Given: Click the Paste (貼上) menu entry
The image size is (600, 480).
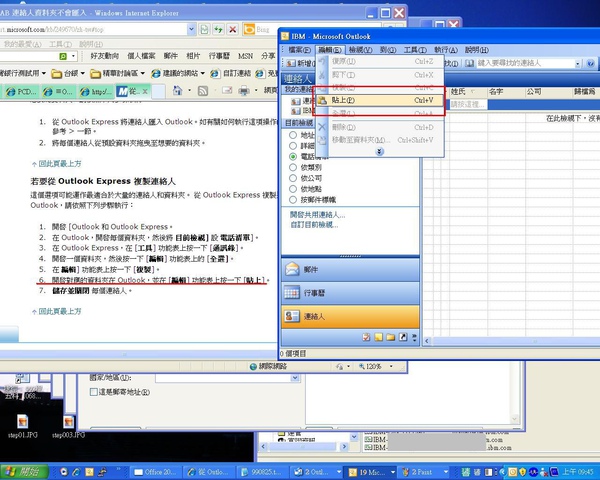Looking at the screenshot, I should 379,100.
